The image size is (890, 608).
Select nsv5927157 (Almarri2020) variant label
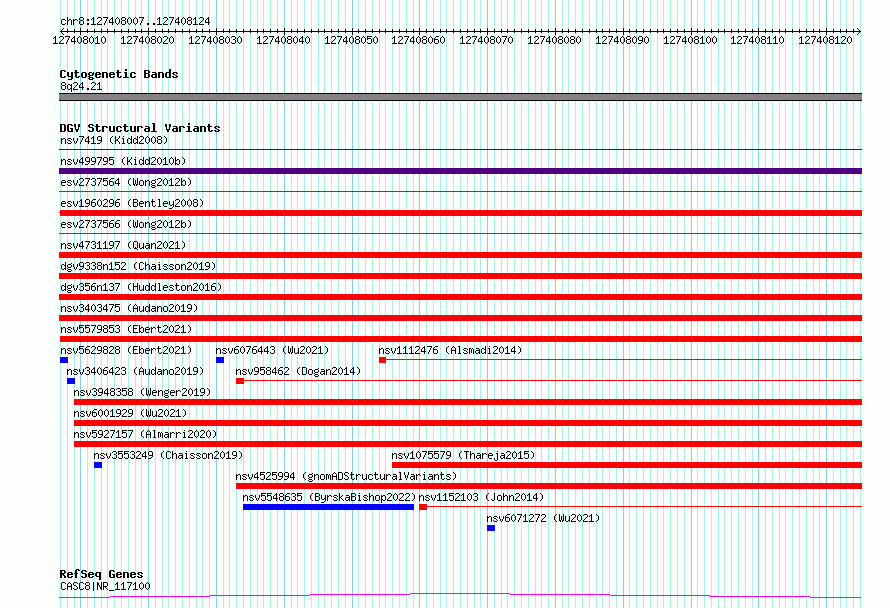pos(145,434)
